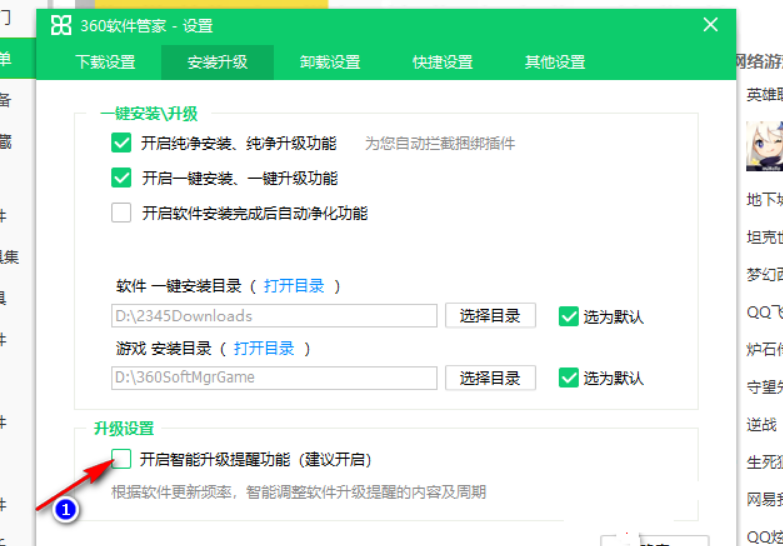
Task: Select 逆战 in background game list
Action: [x=762, y=425]
